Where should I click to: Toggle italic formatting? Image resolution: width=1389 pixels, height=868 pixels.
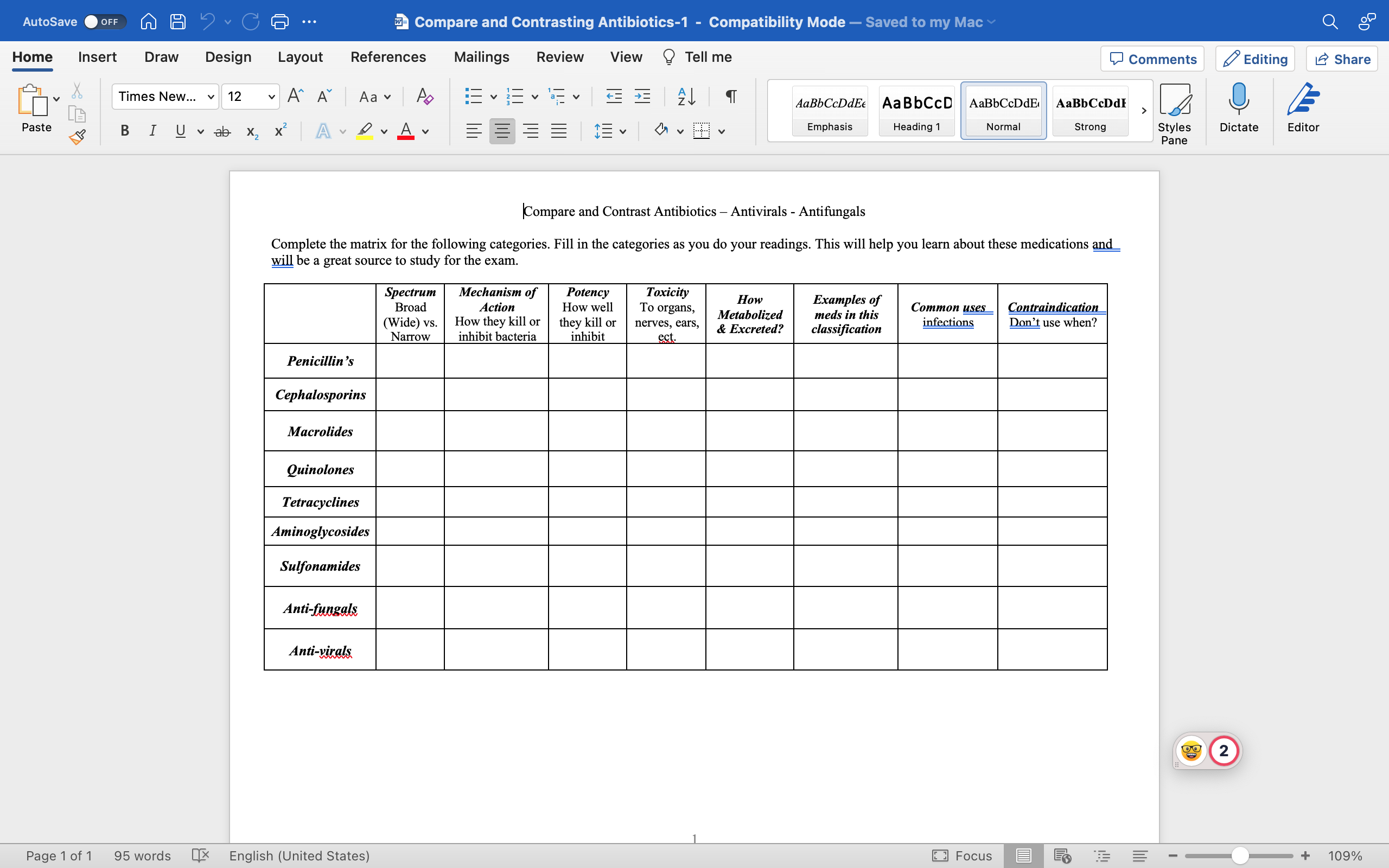pos(152,131)
